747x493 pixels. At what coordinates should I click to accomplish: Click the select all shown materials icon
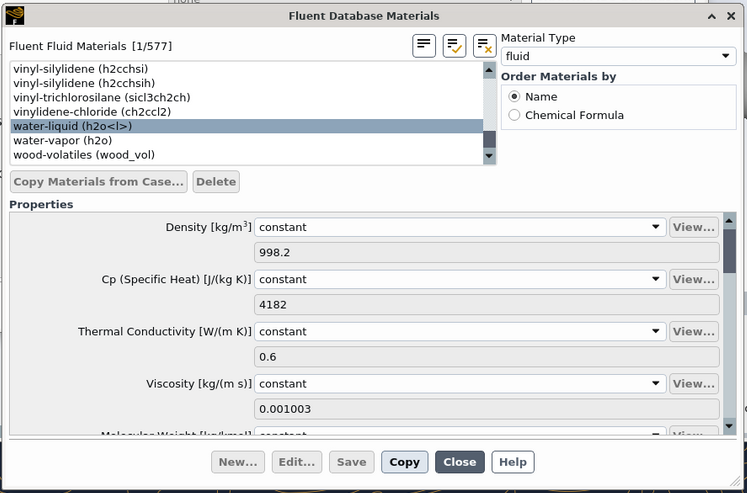pyautogui.click(x=454, y=45)
